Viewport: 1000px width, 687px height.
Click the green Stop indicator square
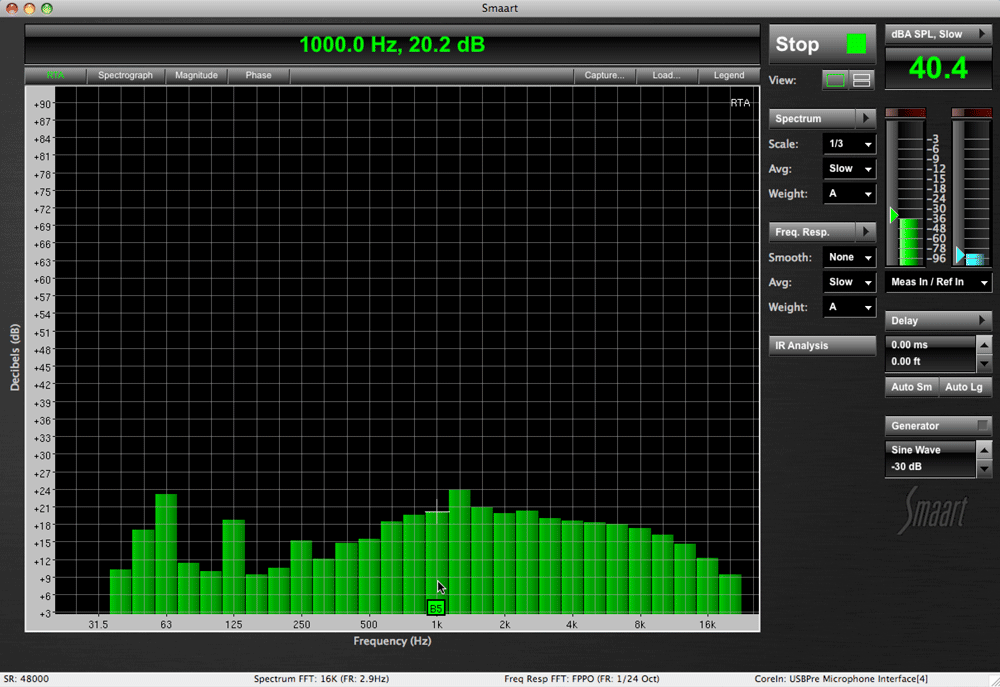(856, 44)
